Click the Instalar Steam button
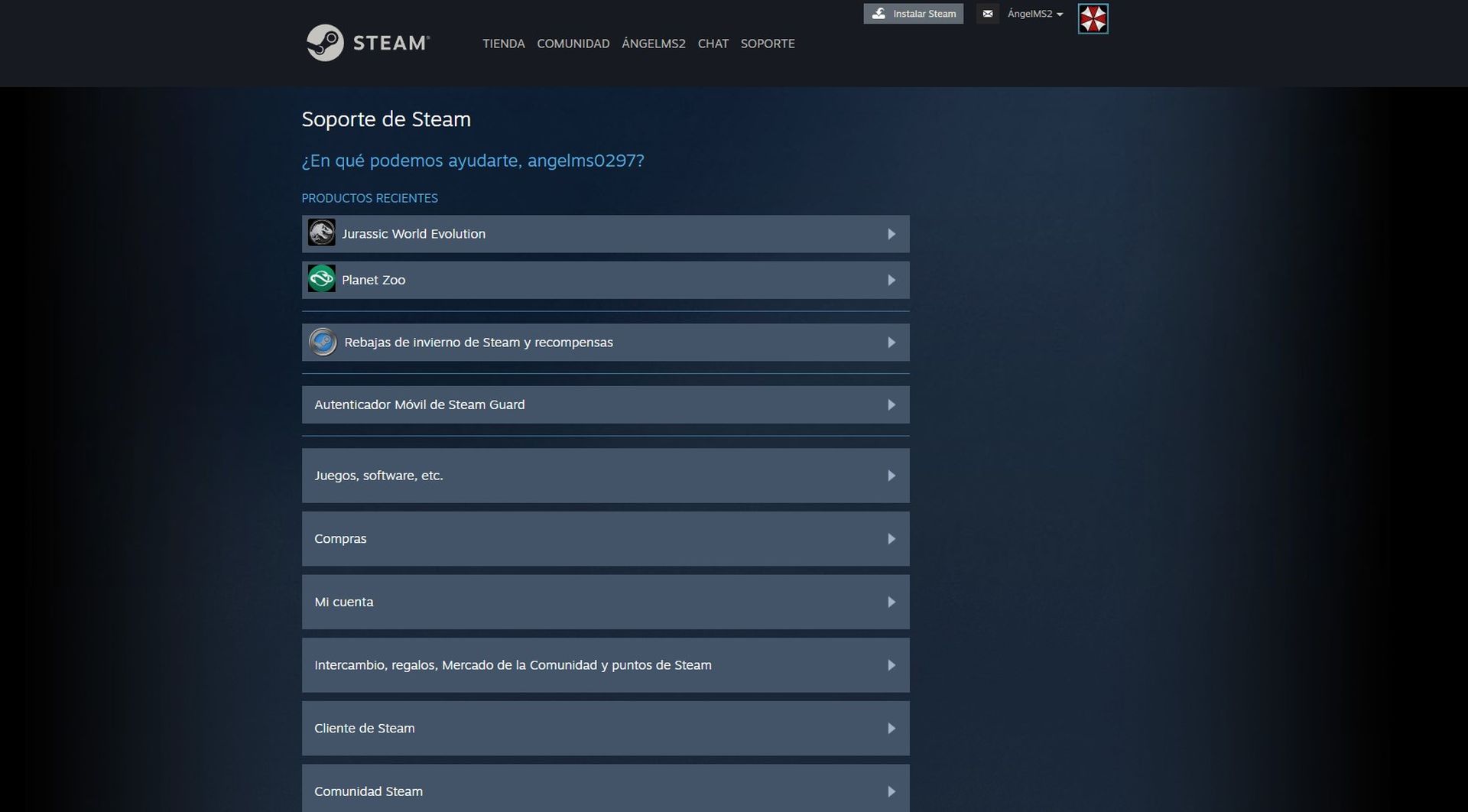Viewport: 1468px width, 812px height. (913, 13)
